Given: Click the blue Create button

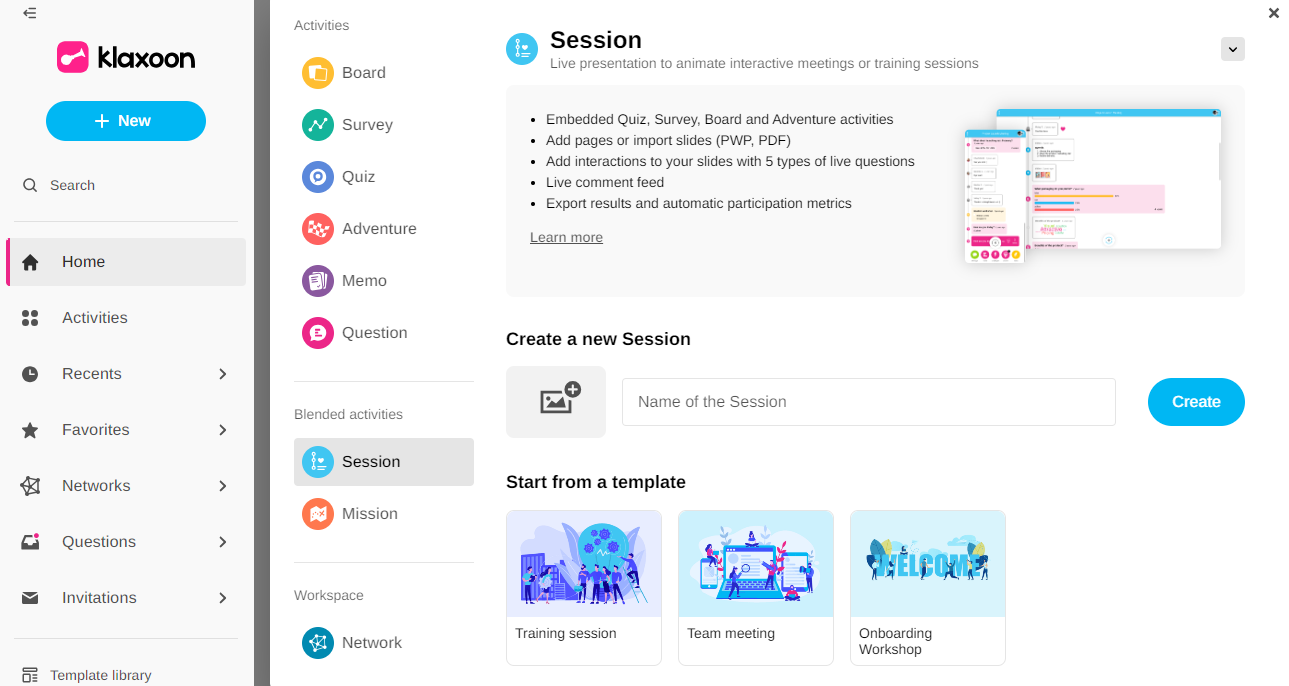Looking at the screenshot, I should pos(1196,402).
